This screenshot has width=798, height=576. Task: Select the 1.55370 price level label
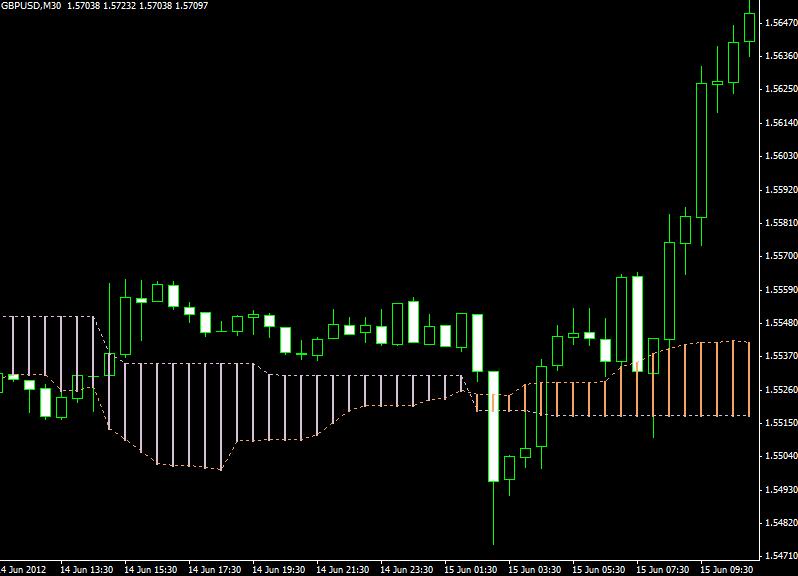[x=781, y=356]
